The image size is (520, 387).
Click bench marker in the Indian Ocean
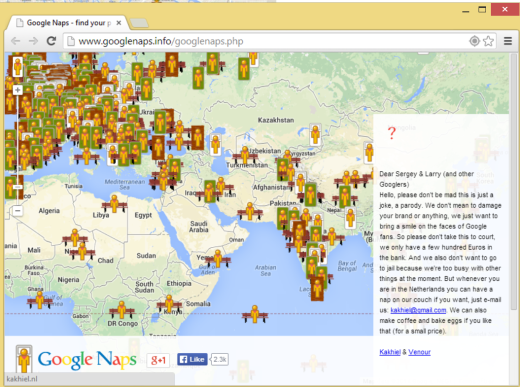255,315
